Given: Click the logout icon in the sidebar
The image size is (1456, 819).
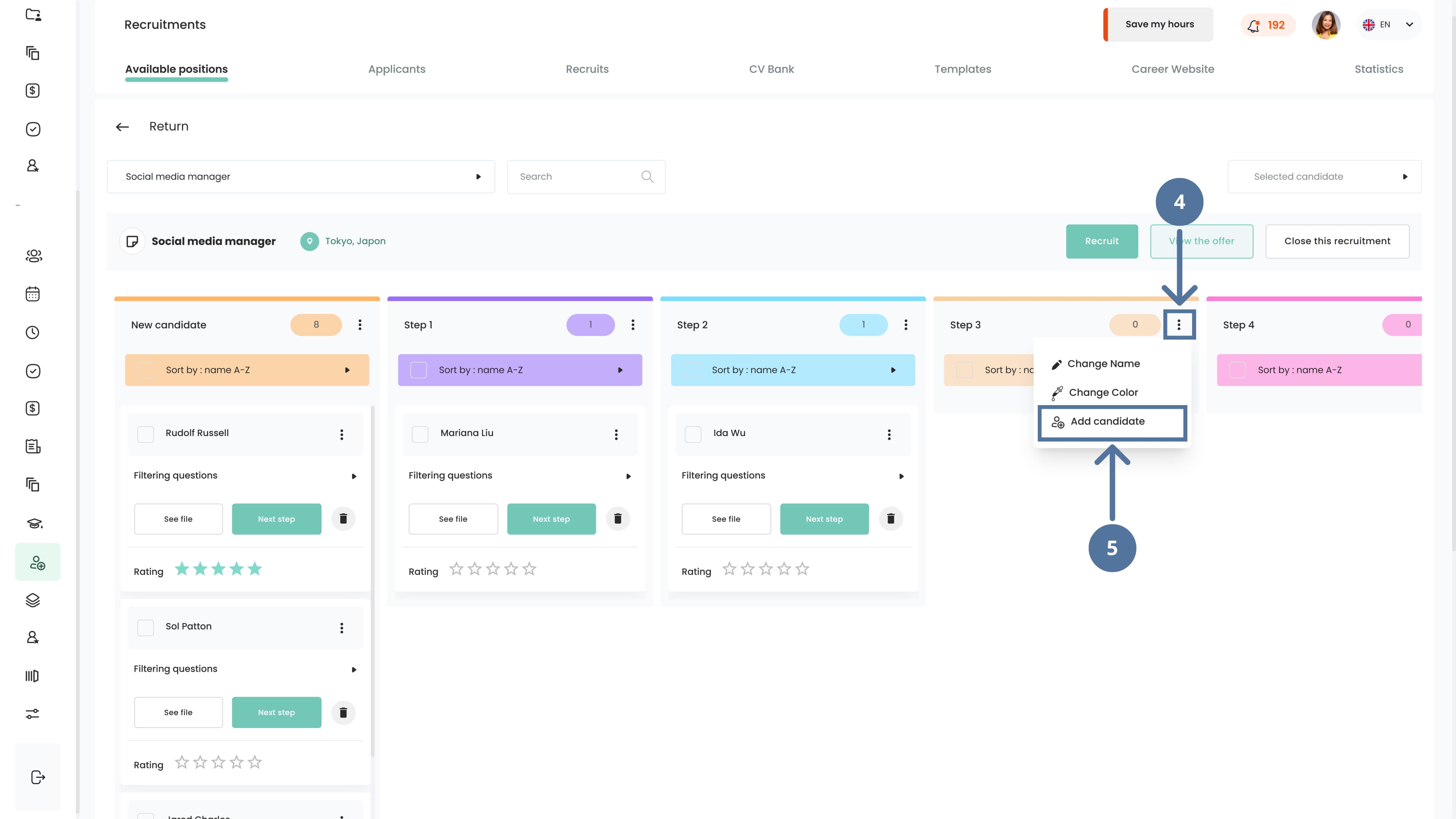Looking at the screenshot, I should coord(37,777).
